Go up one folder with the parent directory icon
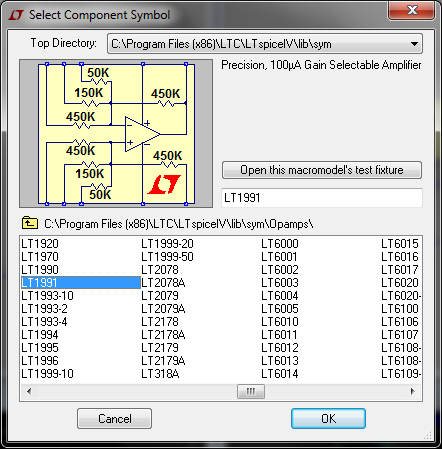This screenshot has width=442, height=449. tap(30, 223)
